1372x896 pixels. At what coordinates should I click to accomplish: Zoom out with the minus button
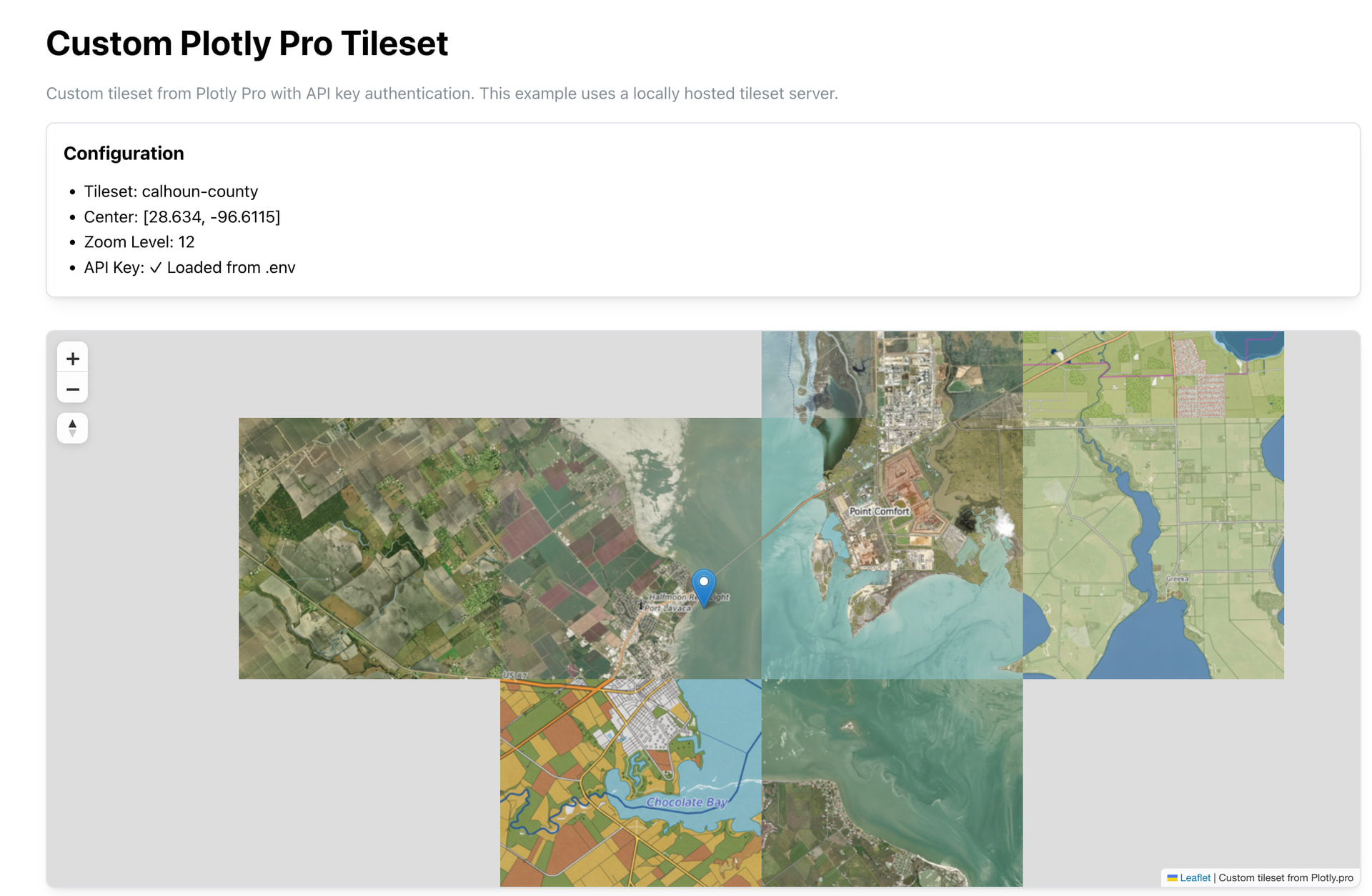pos(72,389)
